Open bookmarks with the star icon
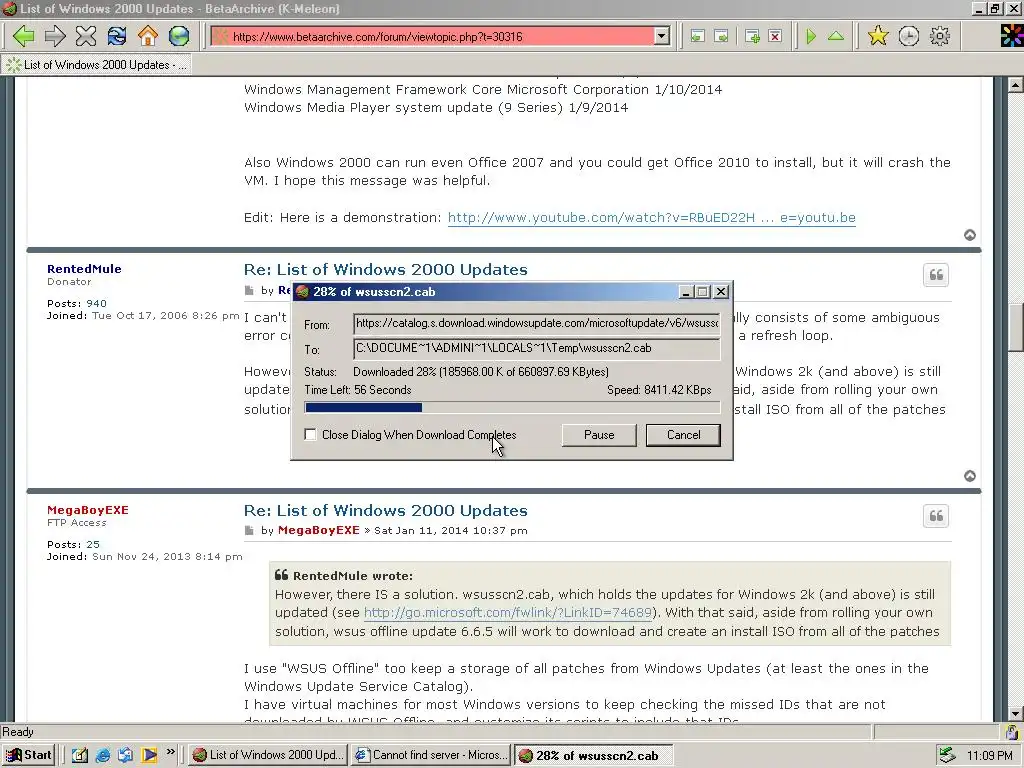This screenshot has width=1024, height=768. (878, 36)
